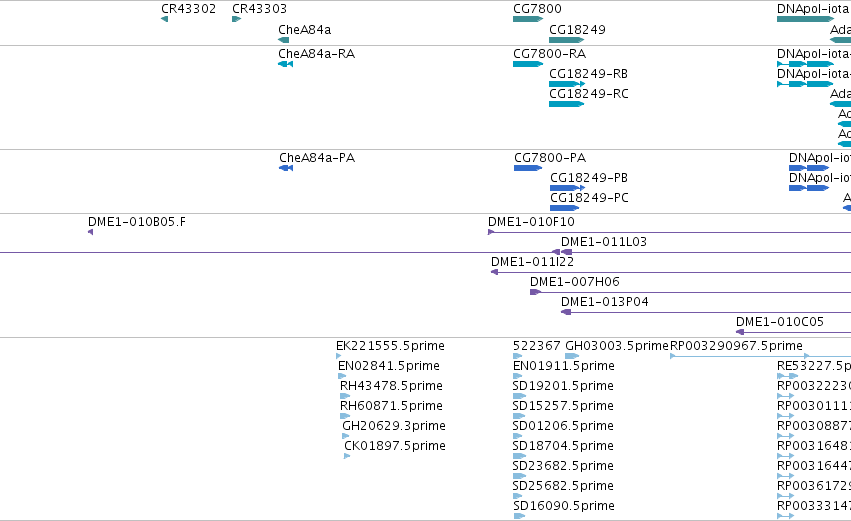This screenshot has height=521, width=851.
Task: Select the GH20629.3prime EST arrow
Action: pos(346,436)
